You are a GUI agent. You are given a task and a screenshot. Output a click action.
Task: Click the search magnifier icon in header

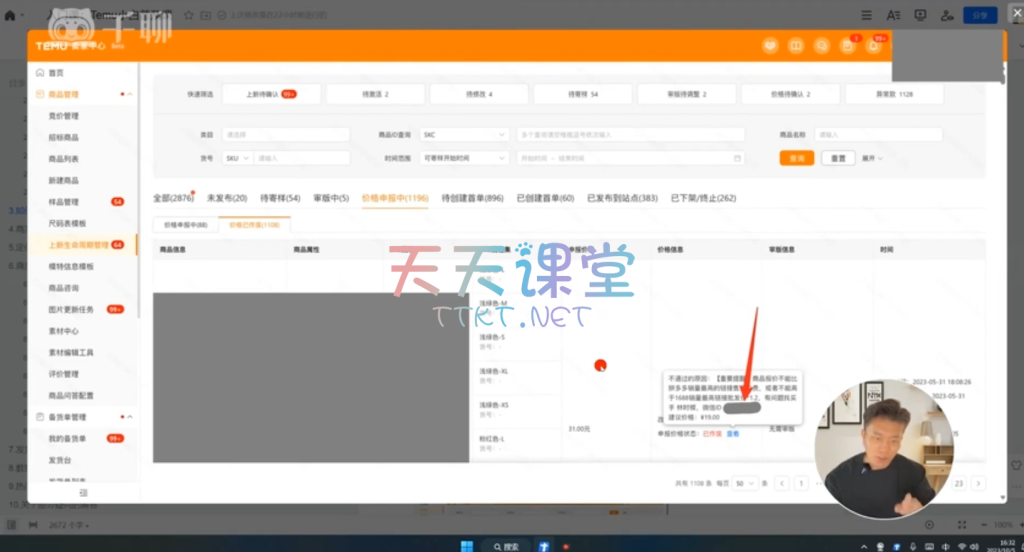point(821,46)
